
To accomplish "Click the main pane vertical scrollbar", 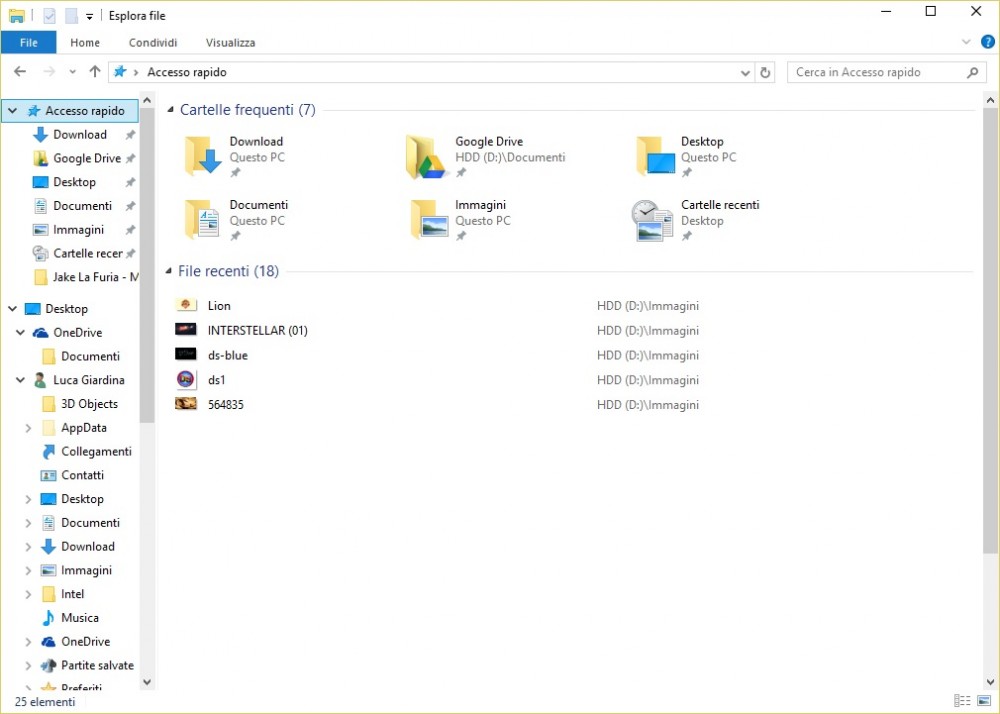I will coord(990,330).
